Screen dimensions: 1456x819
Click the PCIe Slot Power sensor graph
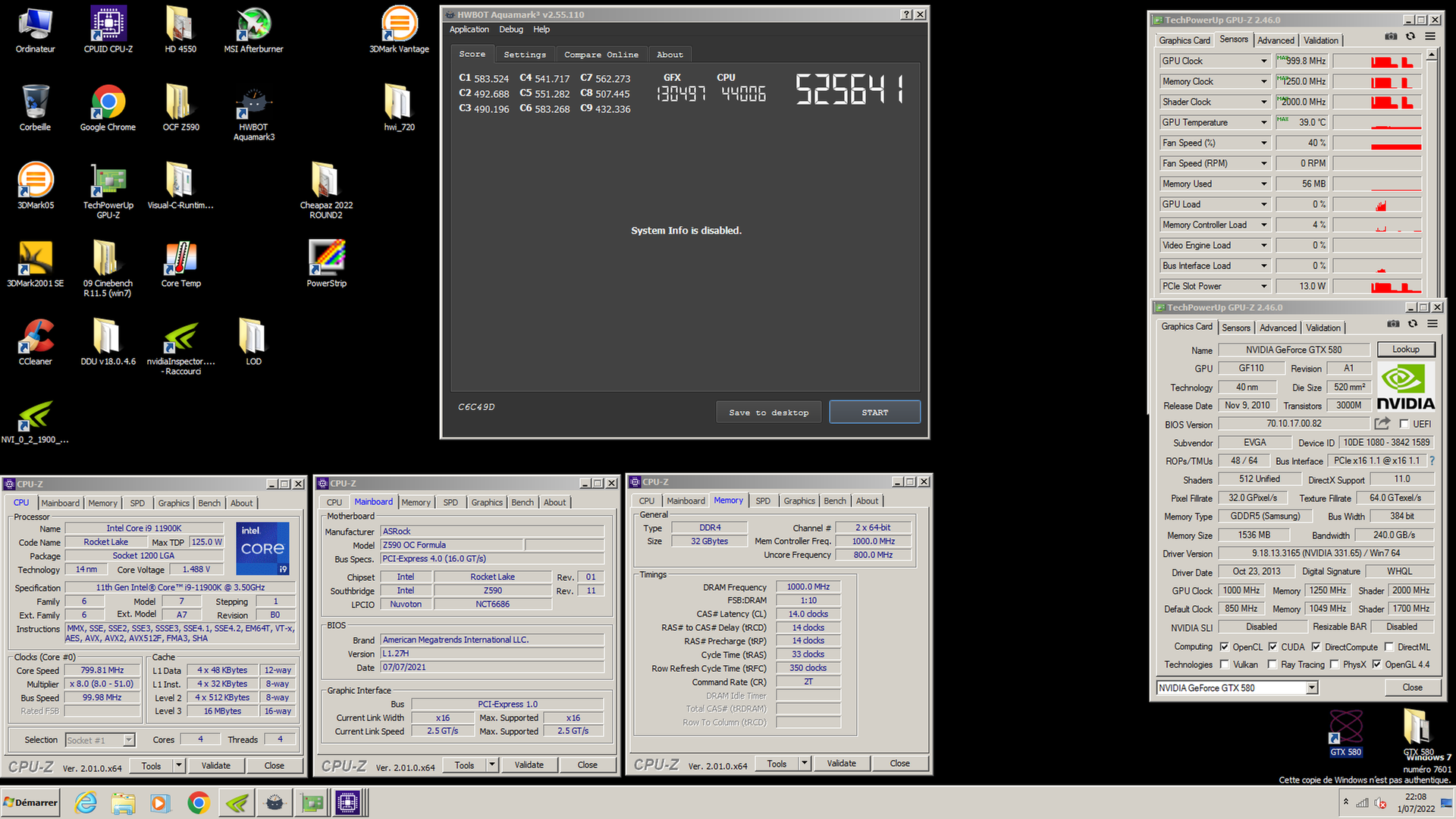tap(1377, 286)
